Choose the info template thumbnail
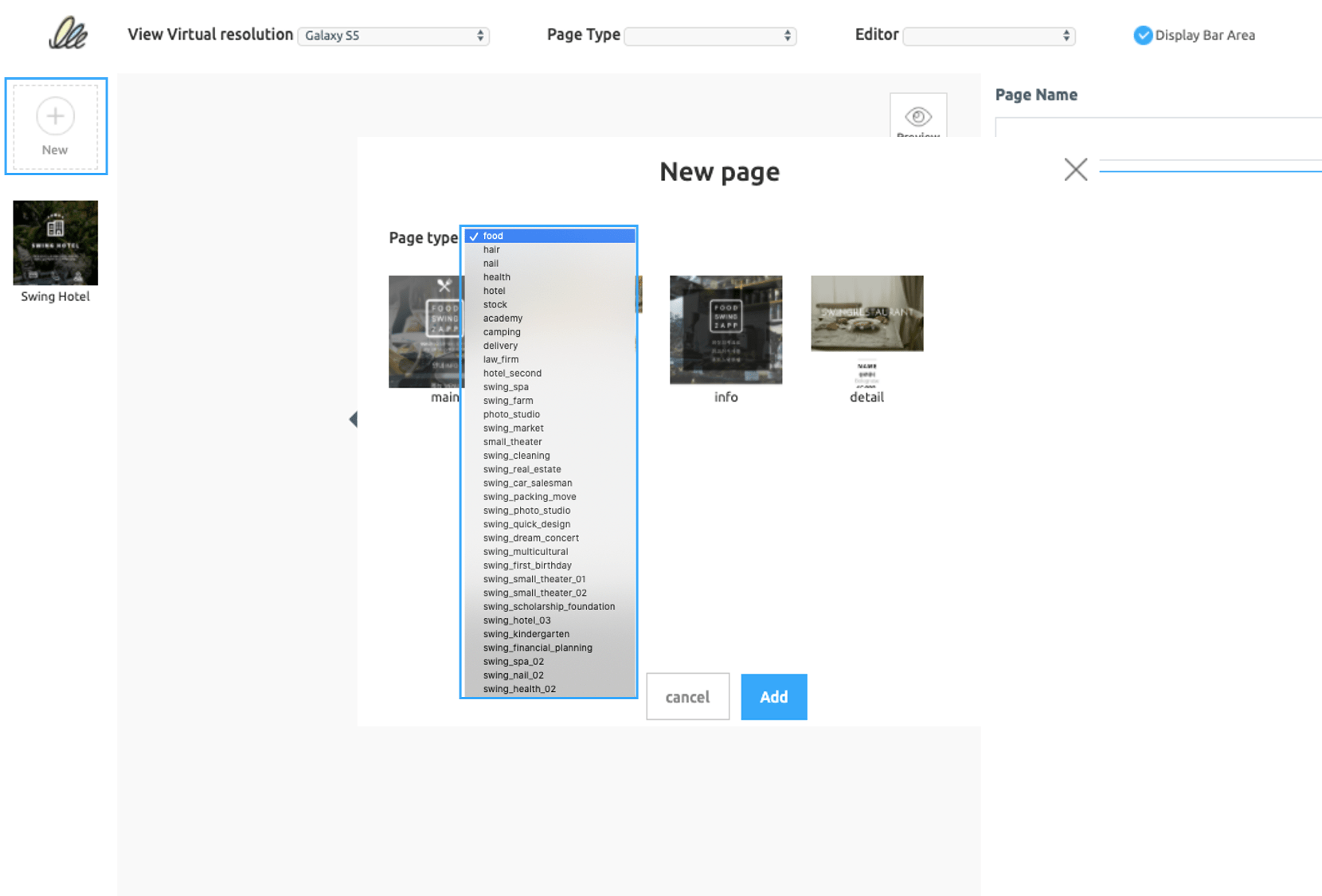 tap(726, 330)
